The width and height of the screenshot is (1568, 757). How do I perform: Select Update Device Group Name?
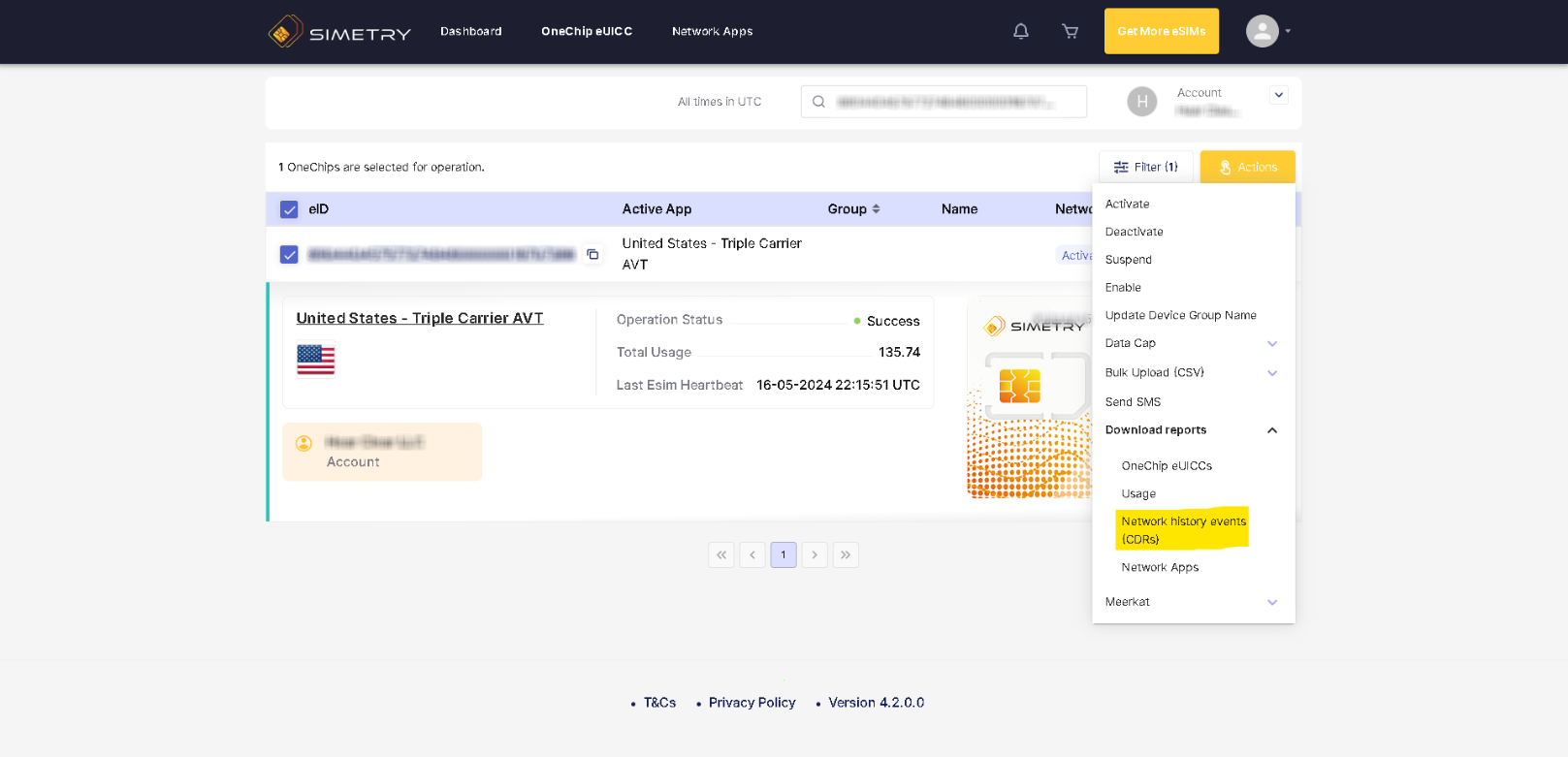pos(1180,315)
